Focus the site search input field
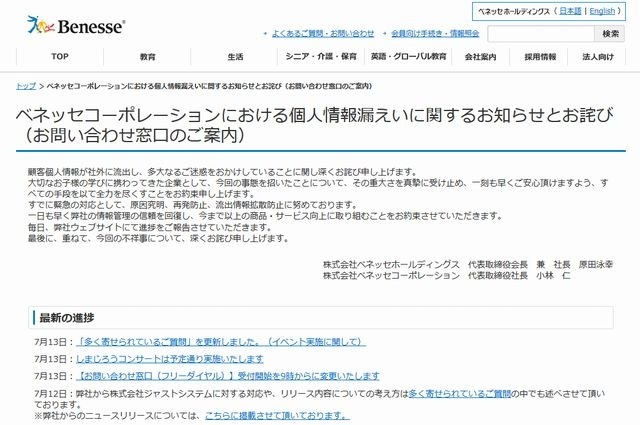Screen dimensions: 640x425 [x=541, y=34]
